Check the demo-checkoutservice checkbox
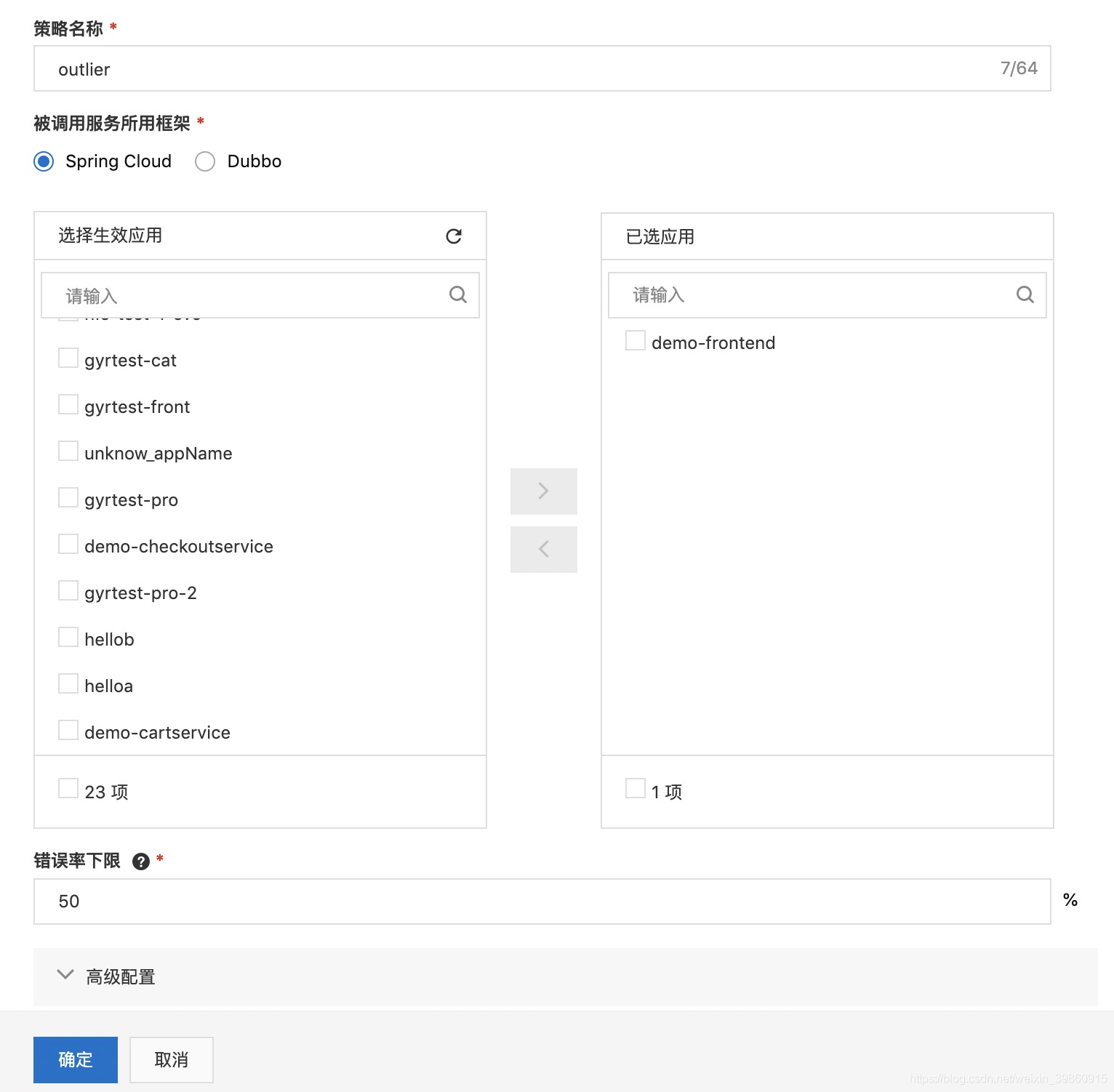The width and height of the screenshot is (1114, 1092). pos(68,543)
